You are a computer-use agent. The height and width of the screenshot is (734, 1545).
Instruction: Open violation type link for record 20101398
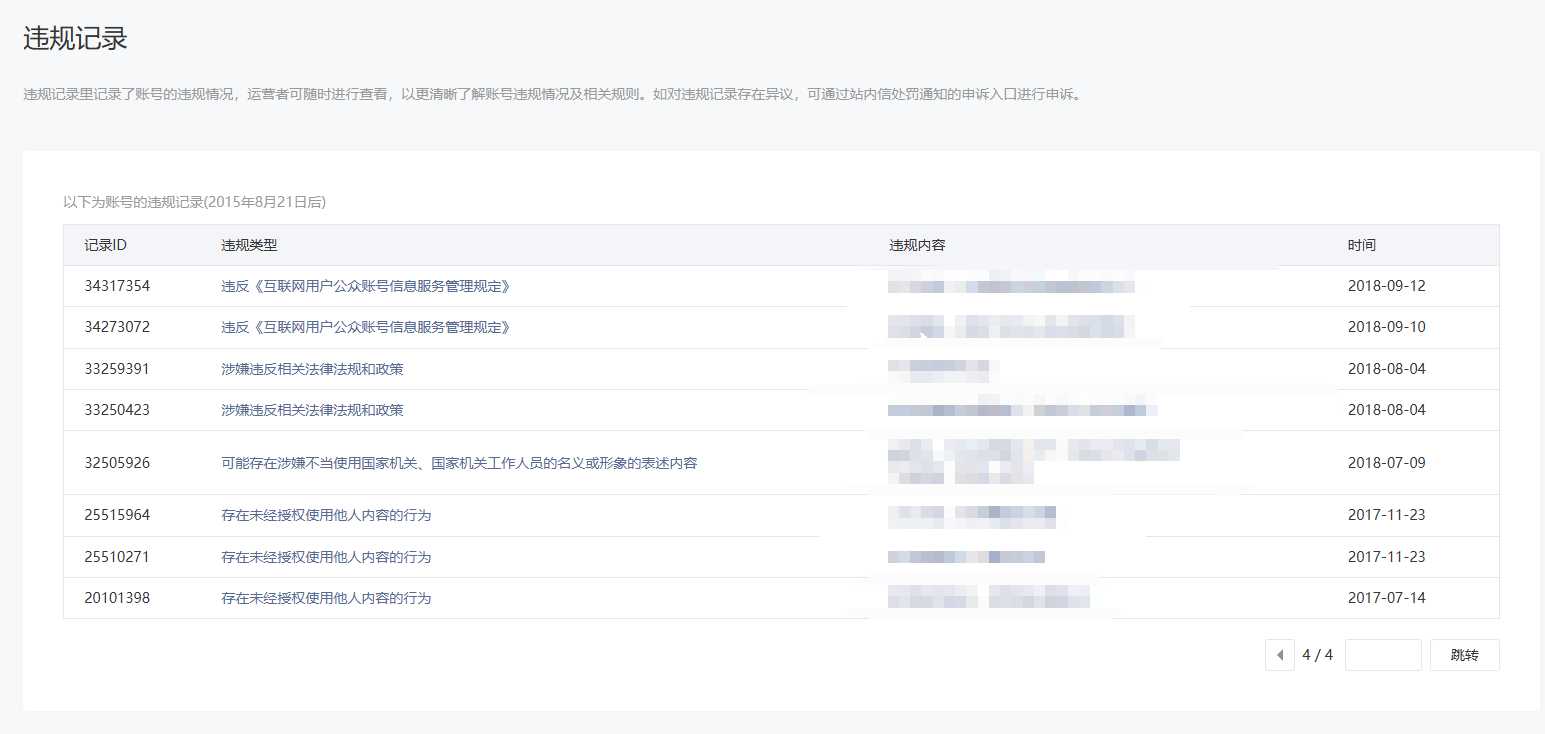326,598
